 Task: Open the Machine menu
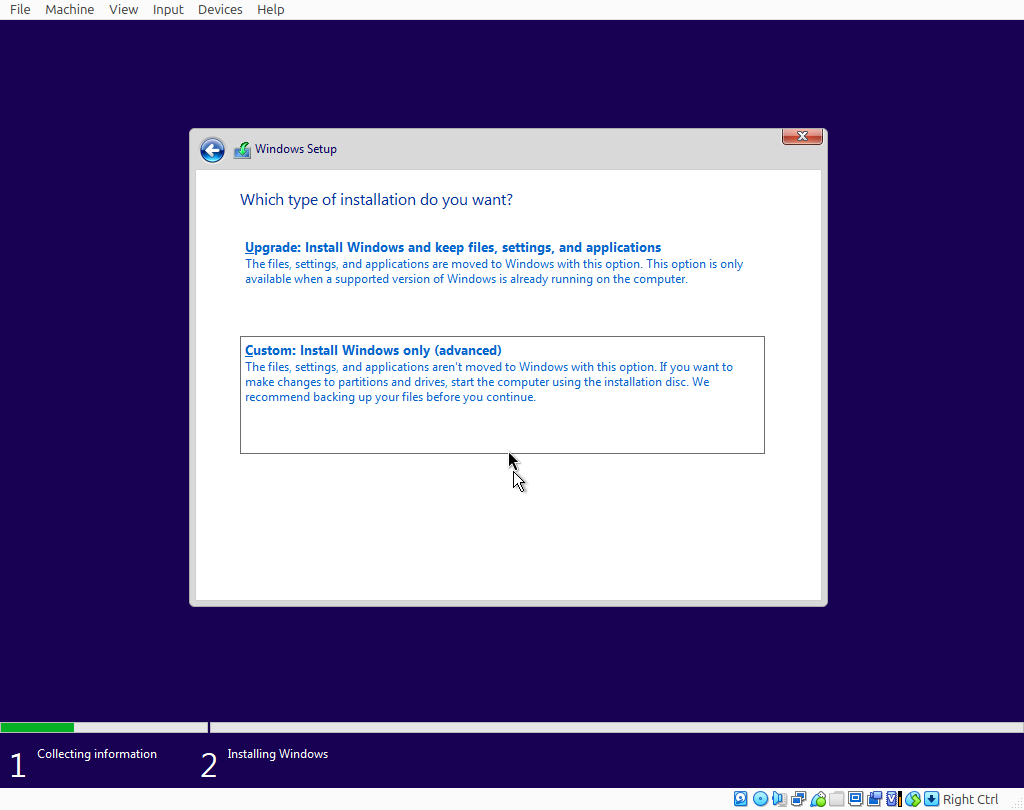pyautogui.click(x=70, y=9)
